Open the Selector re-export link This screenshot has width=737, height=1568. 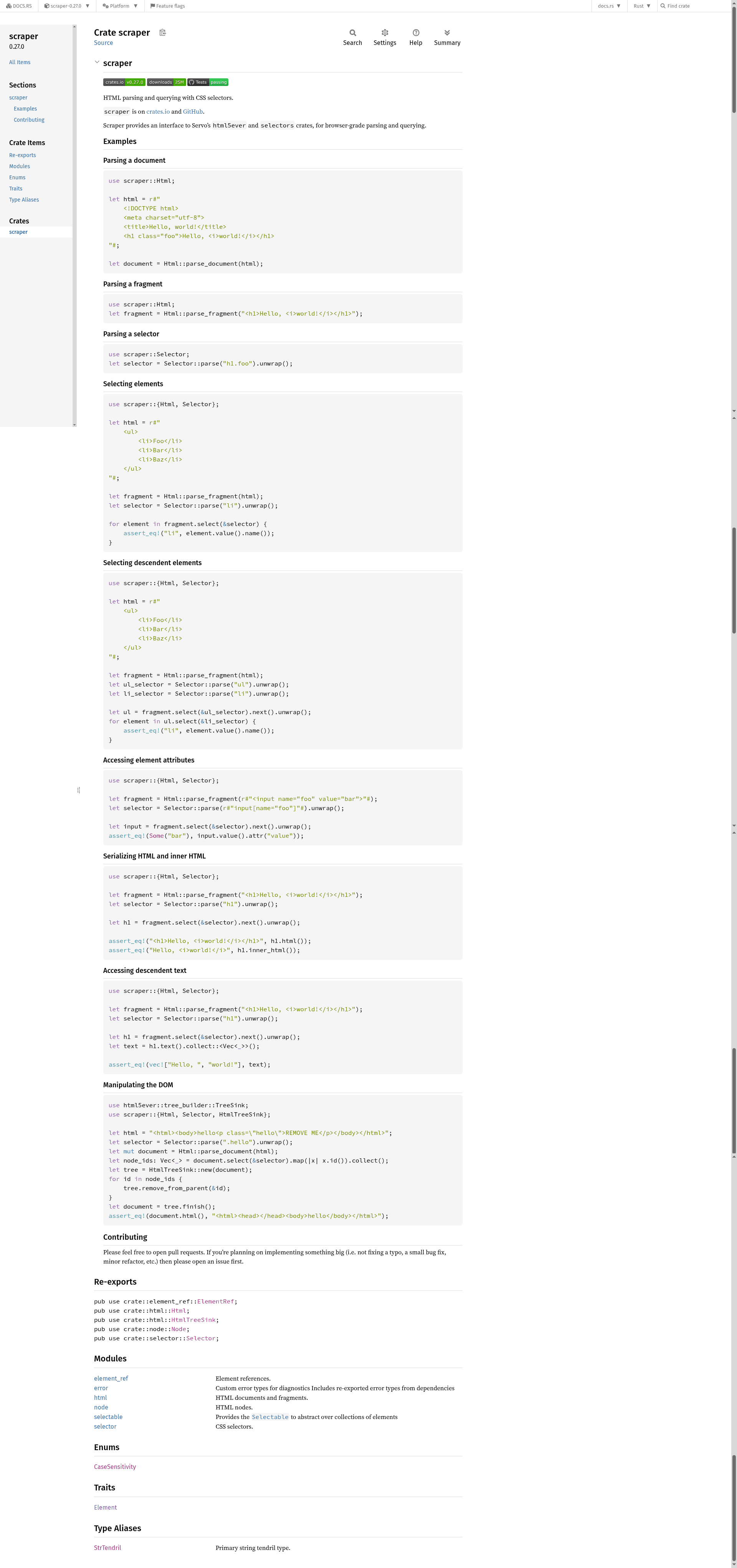pyautogui.click(x=201, y=1338)
